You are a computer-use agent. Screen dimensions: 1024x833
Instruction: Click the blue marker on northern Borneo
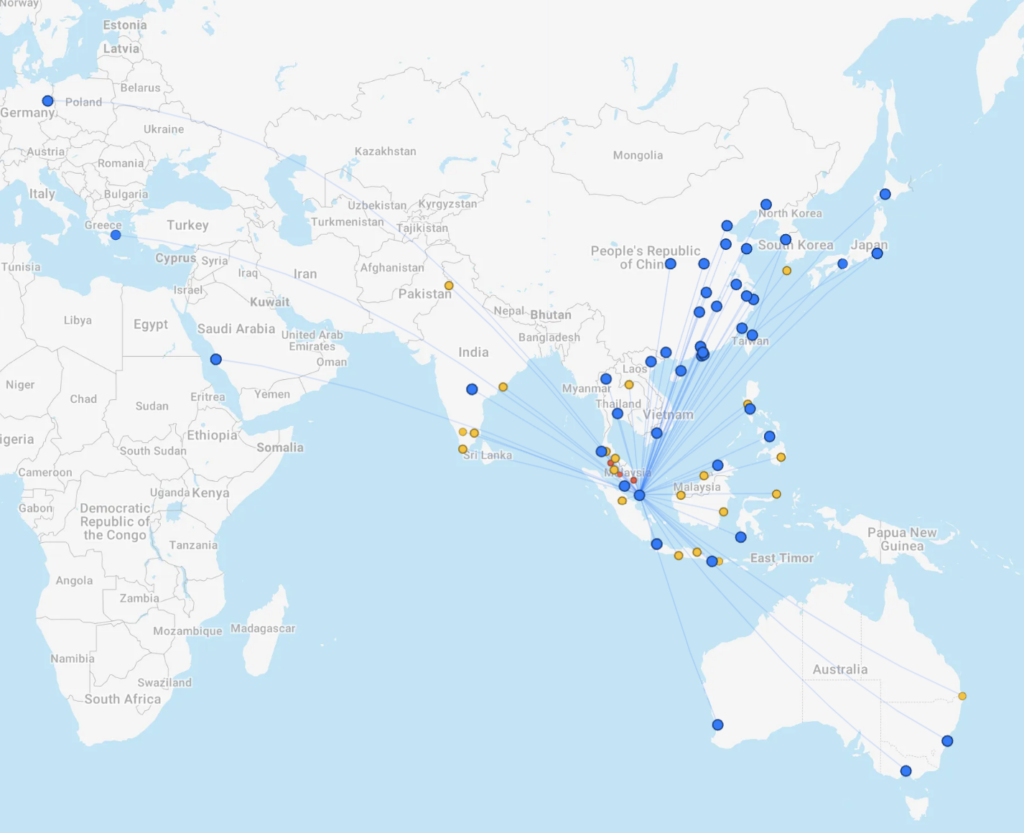pos(718,465)
